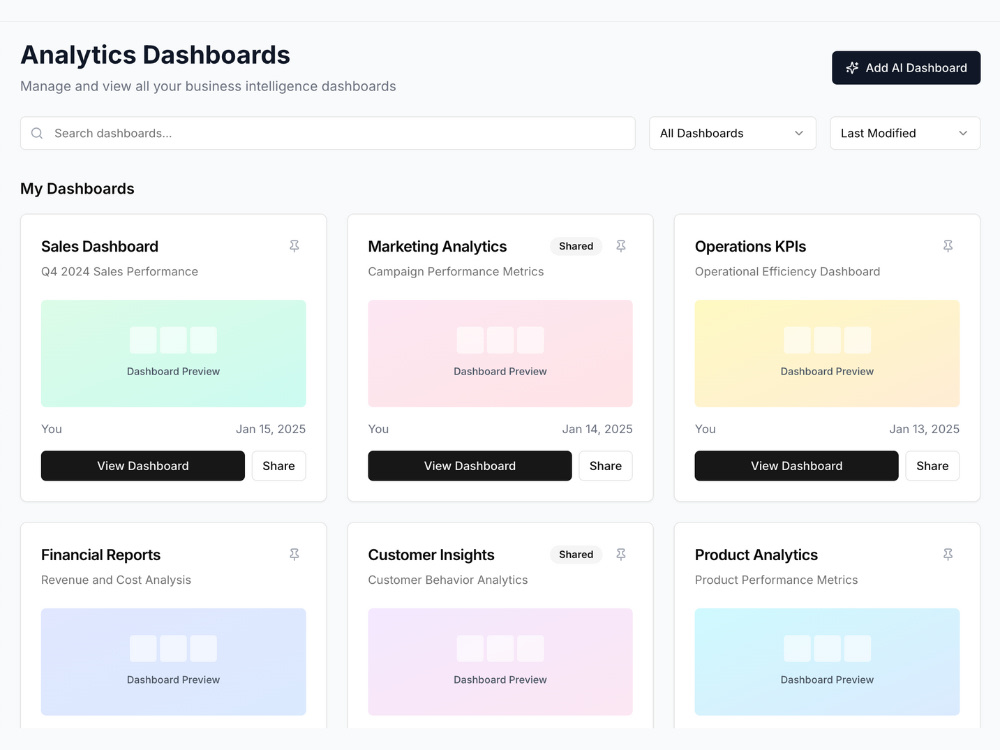1000x750 pixels.
Task: Click the sparkle icon on Add AI Dashboard
Action: 852,68
